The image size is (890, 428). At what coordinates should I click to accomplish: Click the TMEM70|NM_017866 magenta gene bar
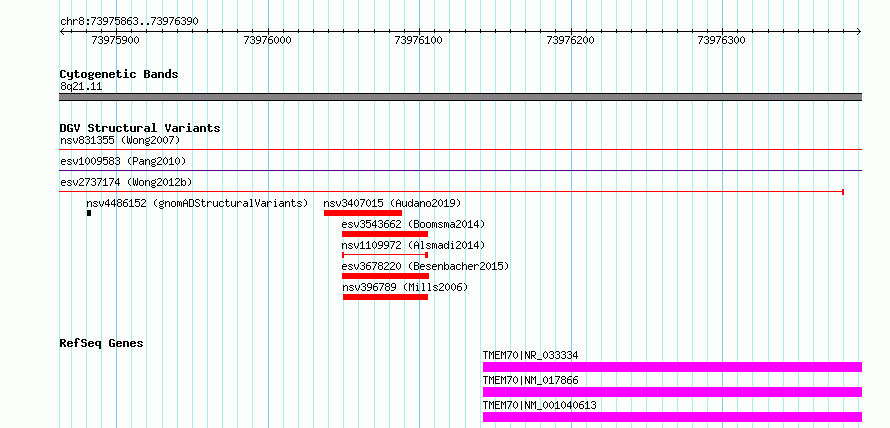coord(672,392)
